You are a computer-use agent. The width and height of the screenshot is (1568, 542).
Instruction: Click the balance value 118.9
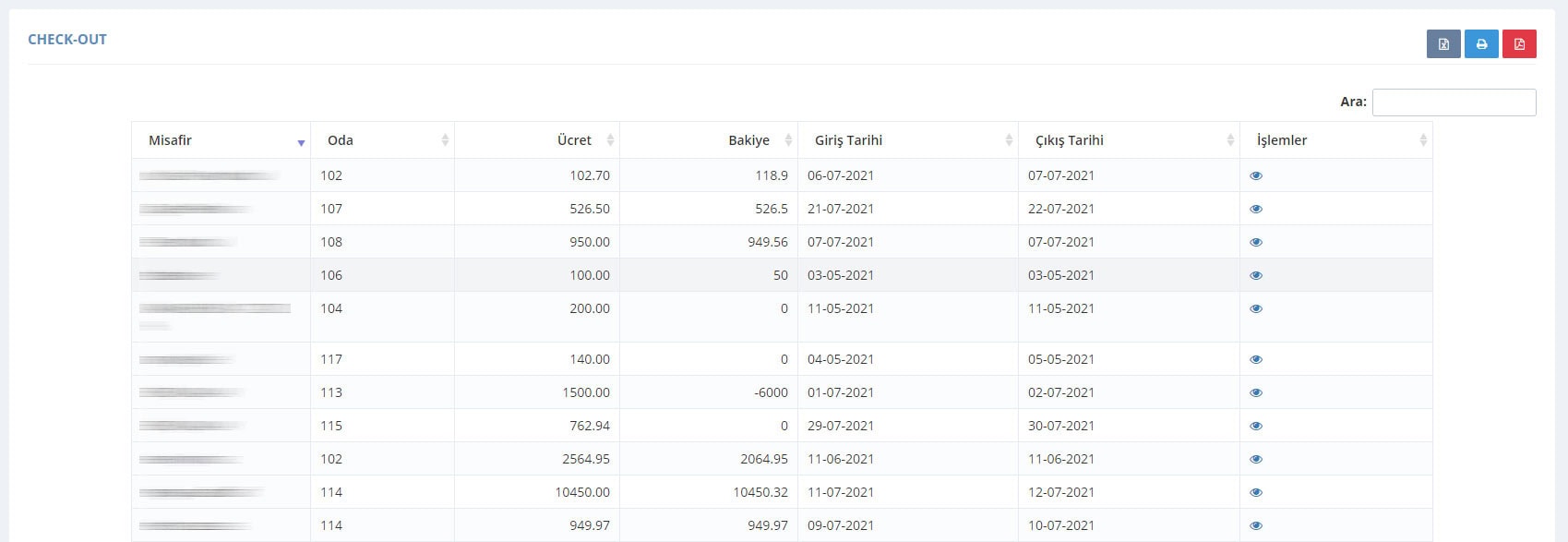pos(772,175)
